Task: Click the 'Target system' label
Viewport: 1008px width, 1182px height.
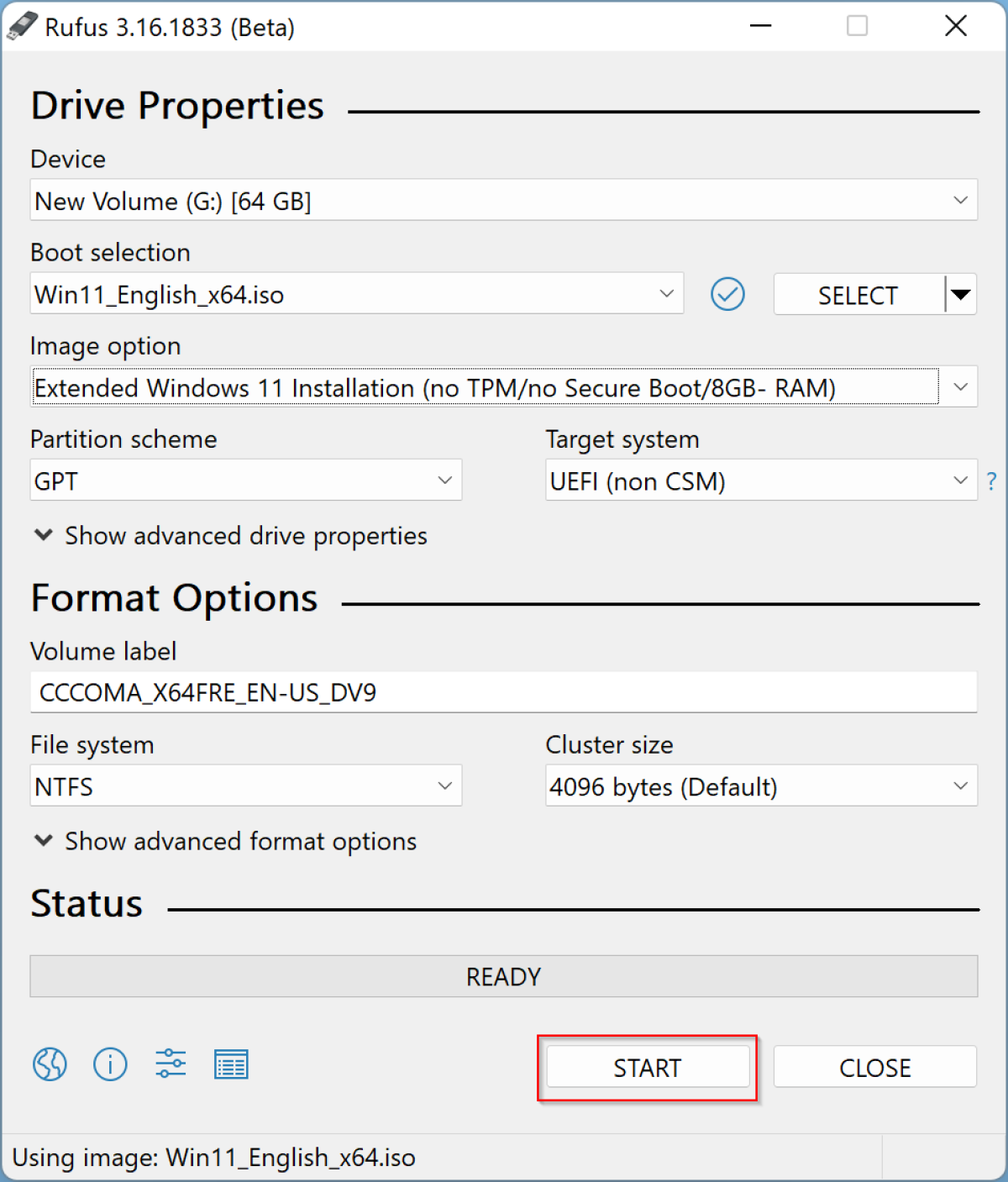Action: pyautogui.click(x=622, y=439)
